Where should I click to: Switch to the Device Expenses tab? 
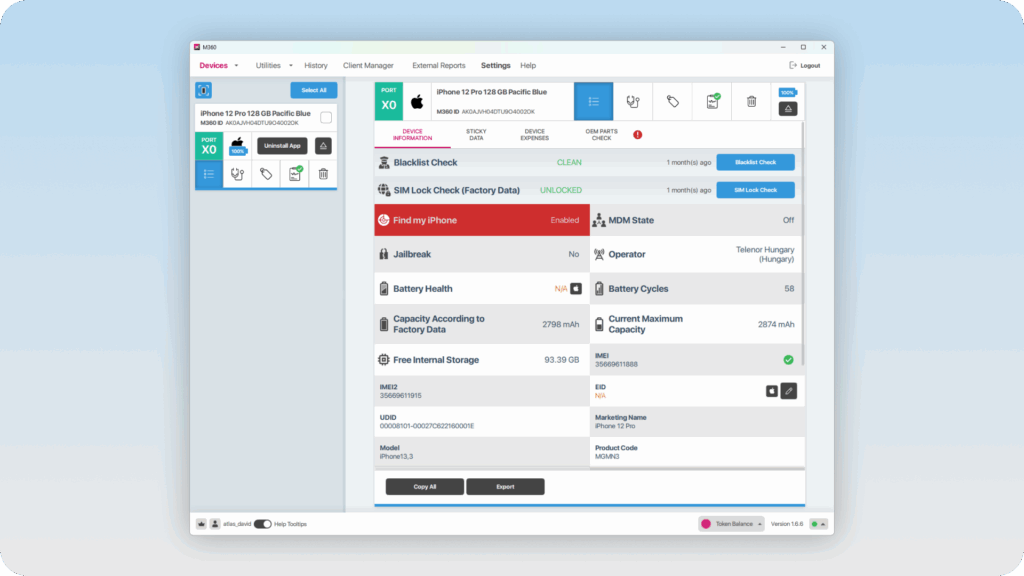(534, 135)
